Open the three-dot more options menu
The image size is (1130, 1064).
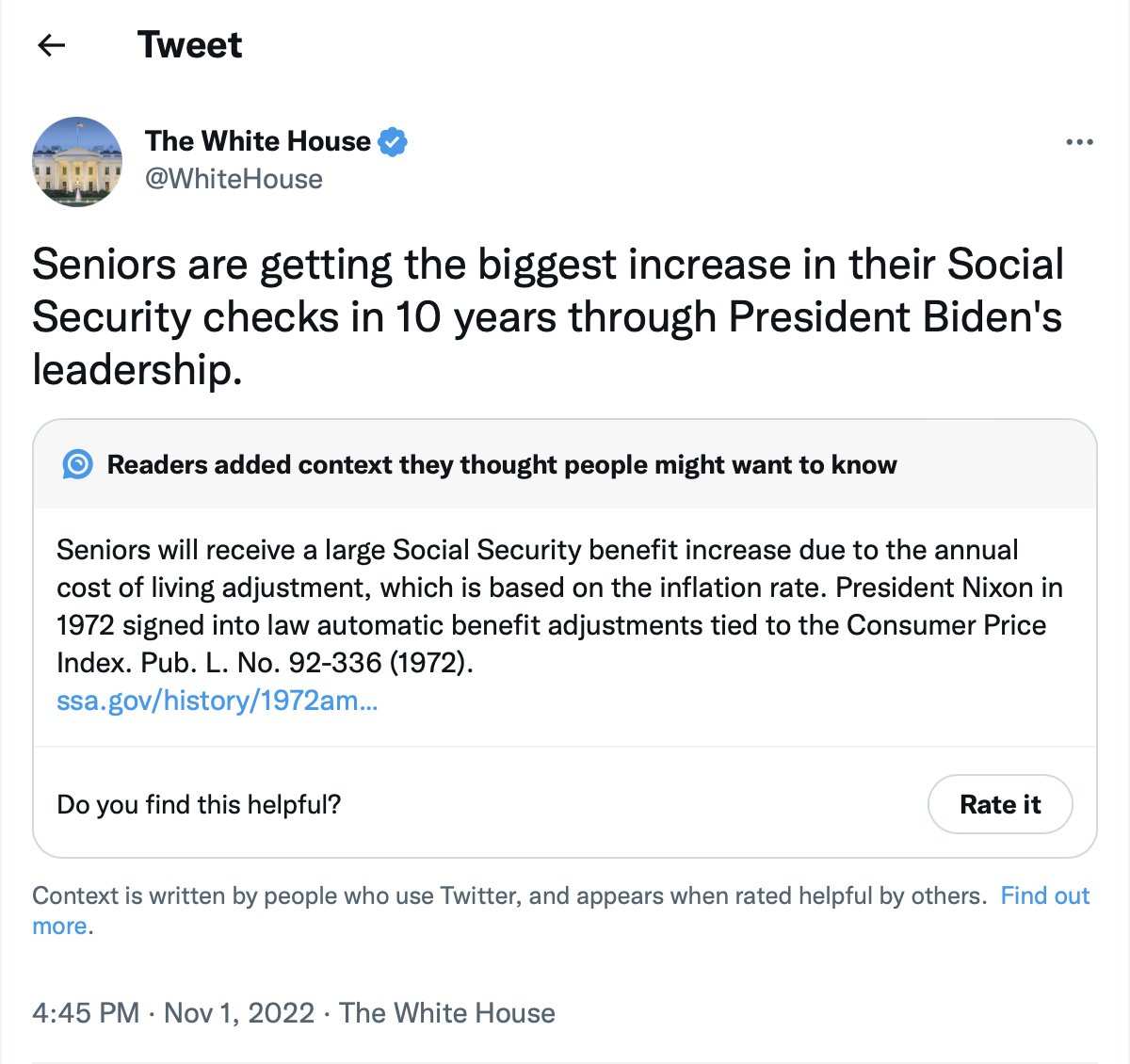point(1078,142)
